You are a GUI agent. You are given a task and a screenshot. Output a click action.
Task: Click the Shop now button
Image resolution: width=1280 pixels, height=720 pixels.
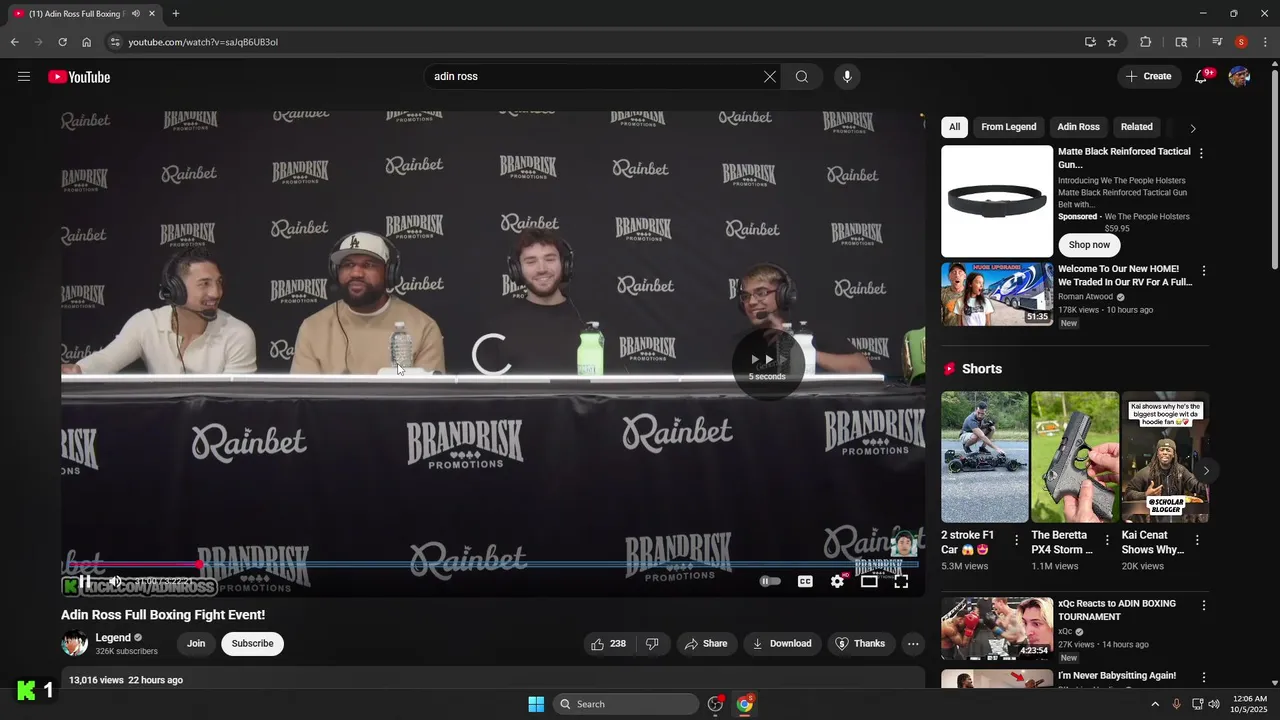point(1089,245)
